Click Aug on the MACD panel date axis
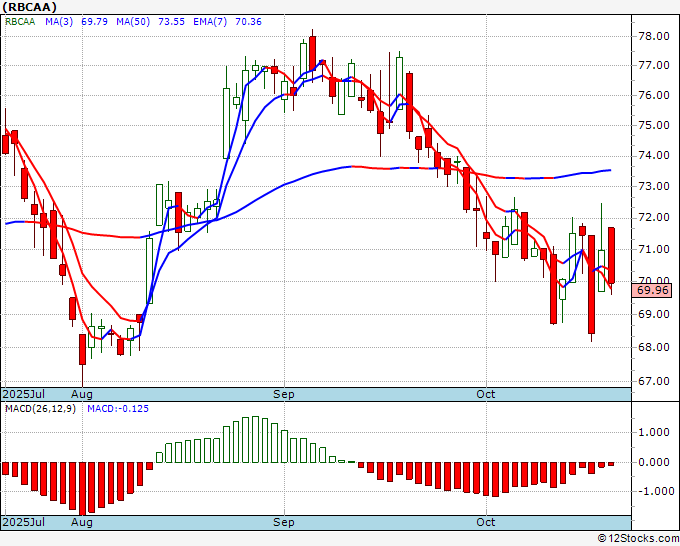 click(x=82, y=522)
